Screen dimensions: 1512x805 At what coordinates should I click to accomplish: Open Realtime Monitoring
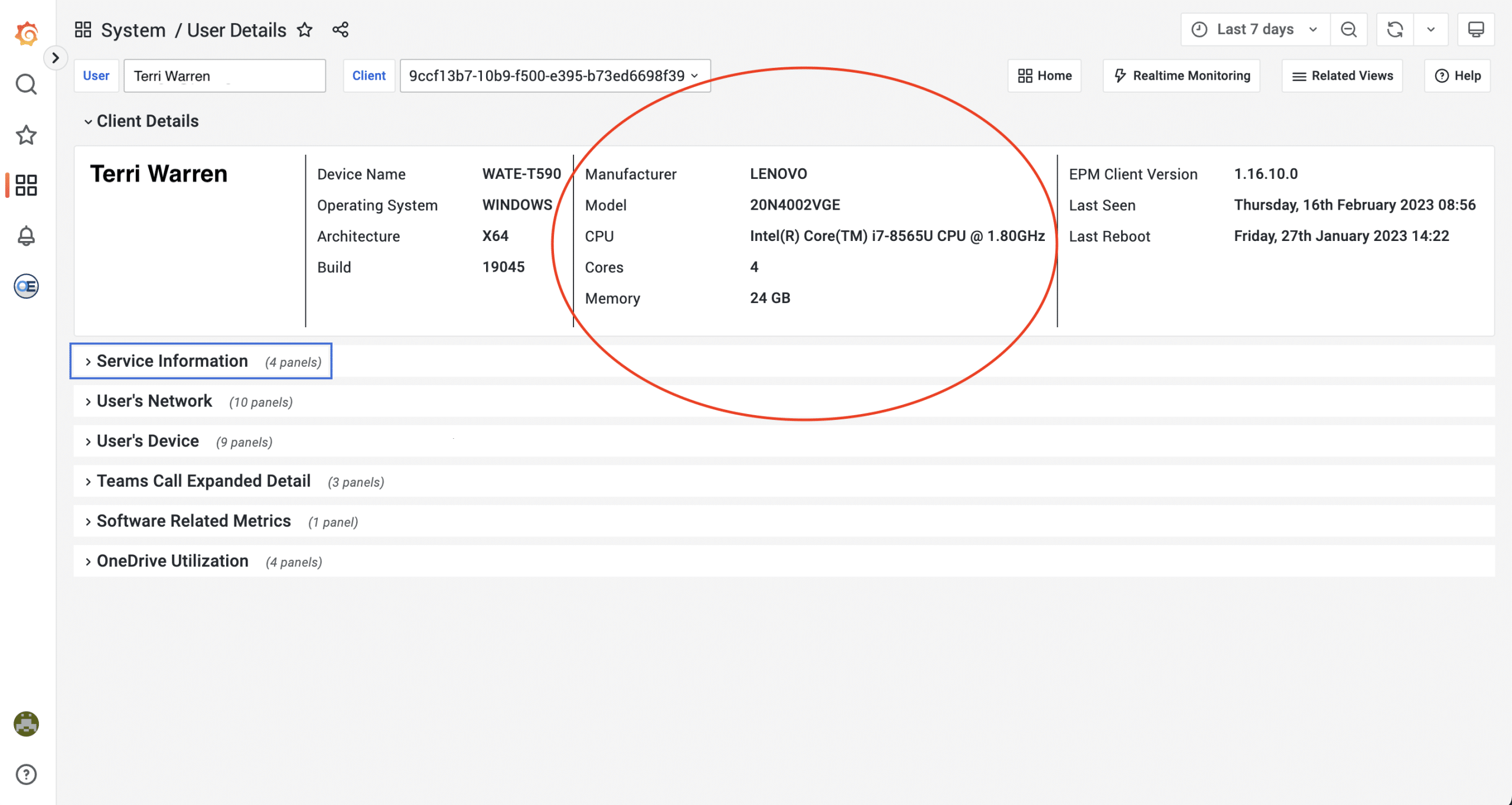(x=1181, y=76)
